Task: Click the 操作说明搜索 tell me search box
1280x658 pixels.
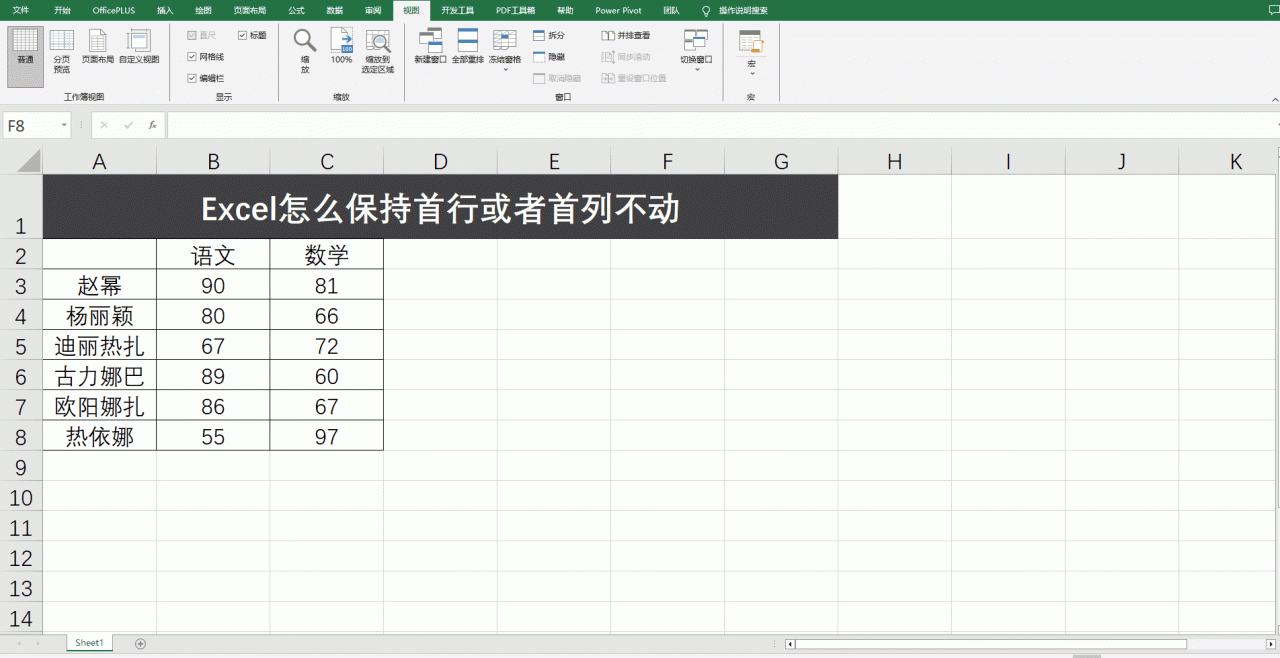Action: (743, 10)
